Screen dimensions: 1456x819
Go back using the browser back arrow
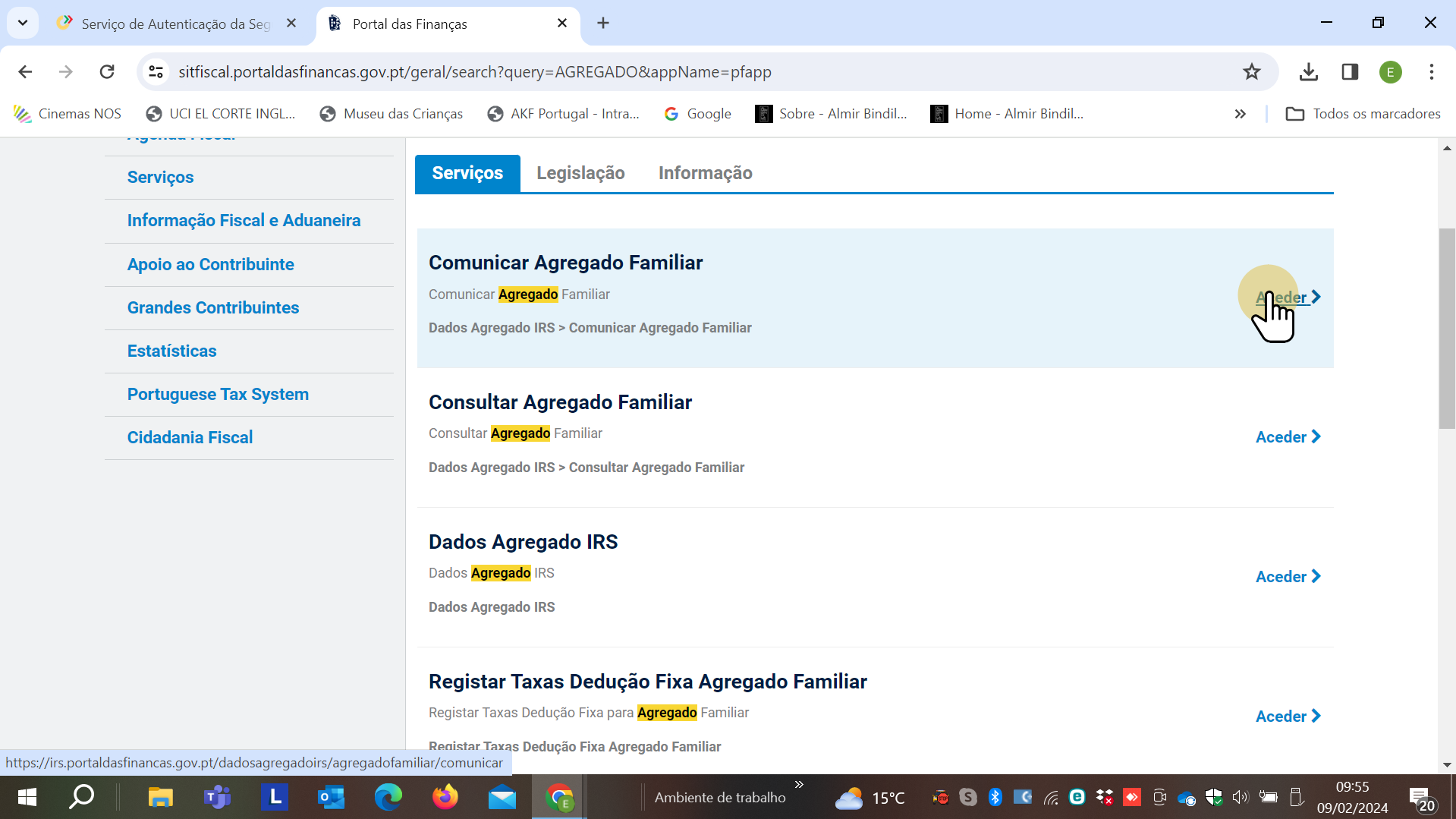pyautogui.click(x=25, y=72)
